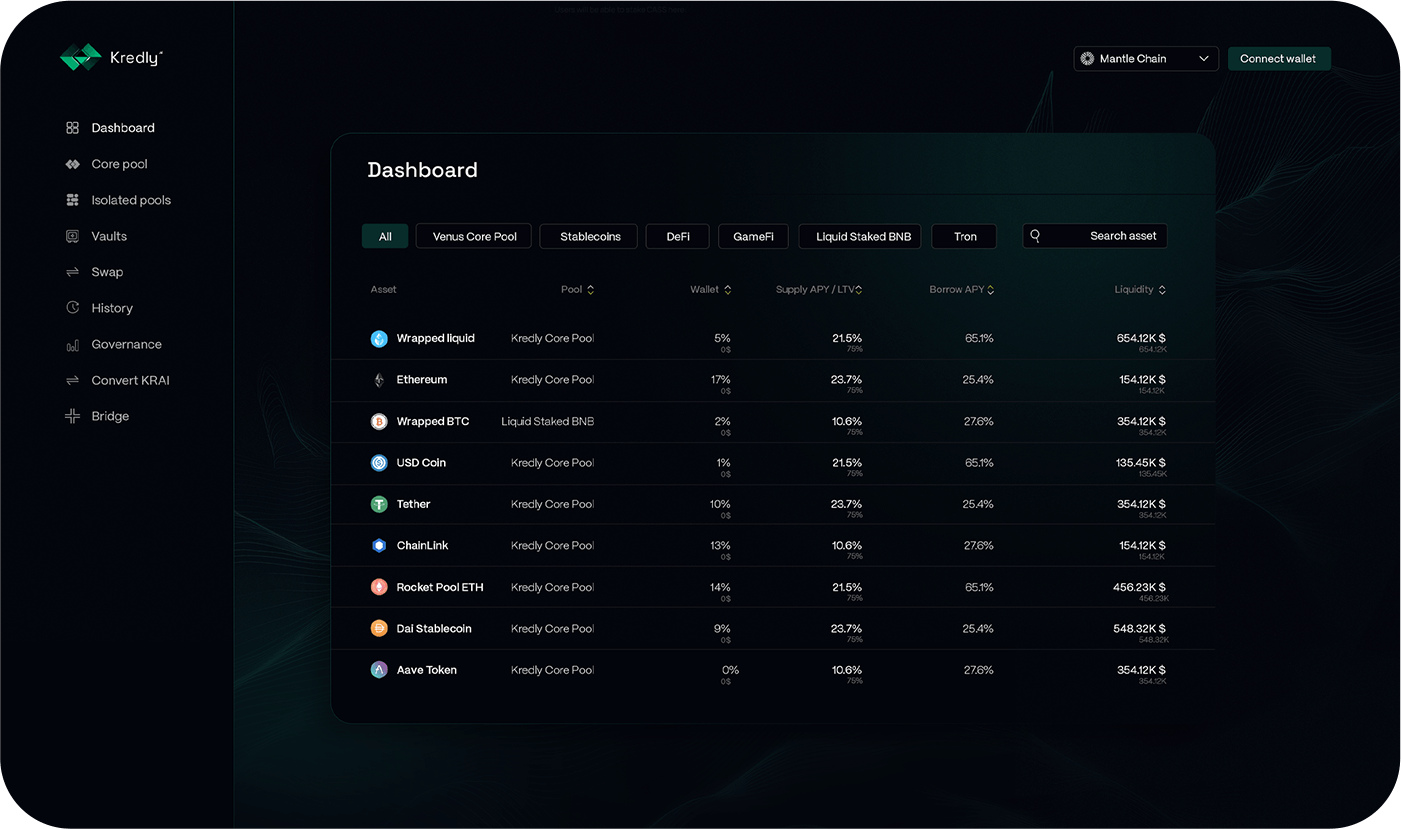Select the Liquid Staked BNB pool cell
Viewport: 1401px width, 829px height.
[548, 422]
